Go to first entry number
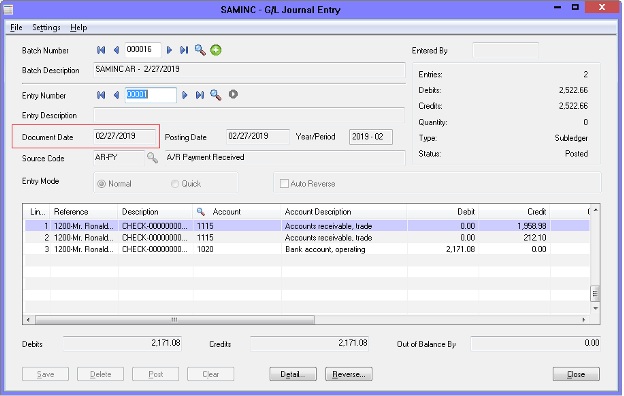The height and width of the screenshot is (396, 624). [101, 95]
